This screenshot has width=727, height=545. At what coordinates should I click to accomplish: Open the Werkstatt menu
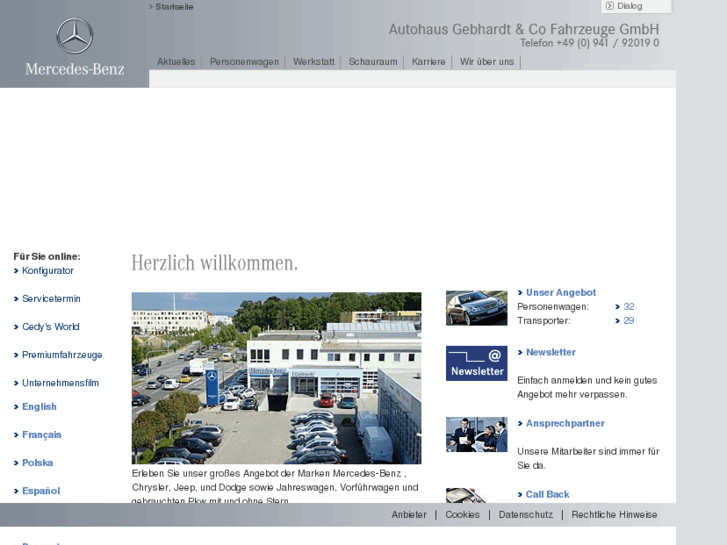pyautogui.click(x=314, y=62)
